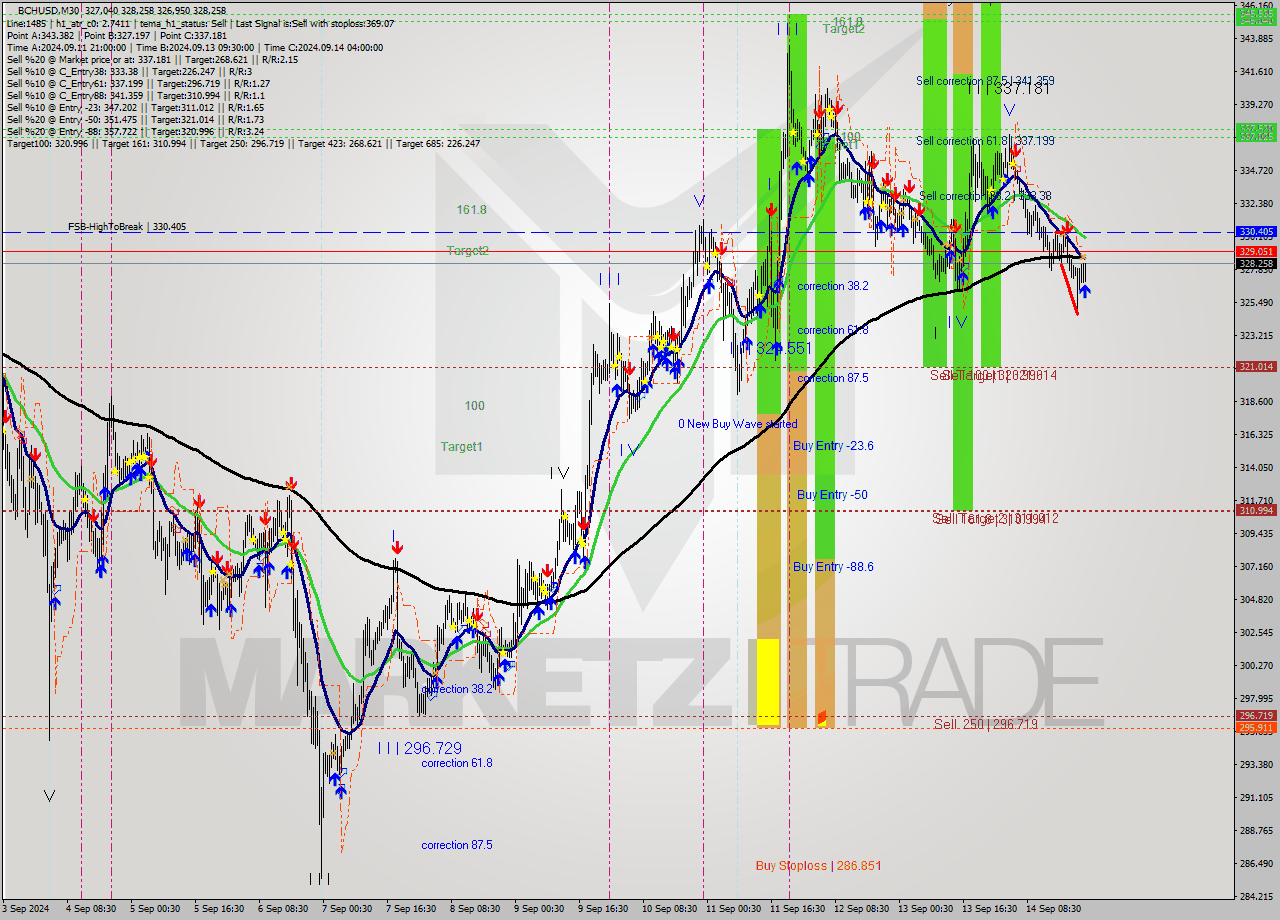1280x920 pixels.
Task: Click the green 'Target1' label
Action: pyautogui.click(x=461, y=447)
